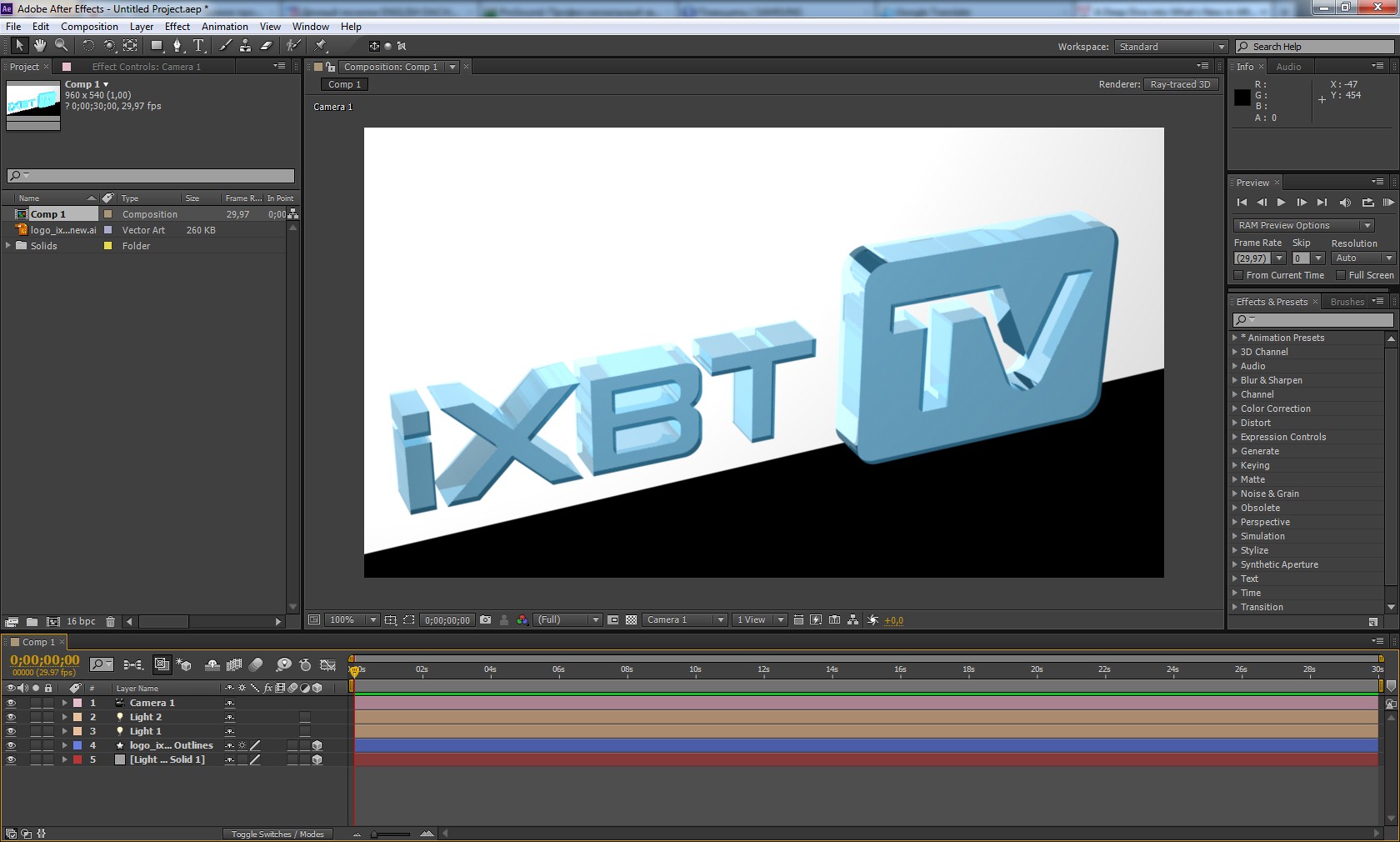Open the Layer menu
The height and width of the screenshot is (842, 1400).
click(142, 27)
